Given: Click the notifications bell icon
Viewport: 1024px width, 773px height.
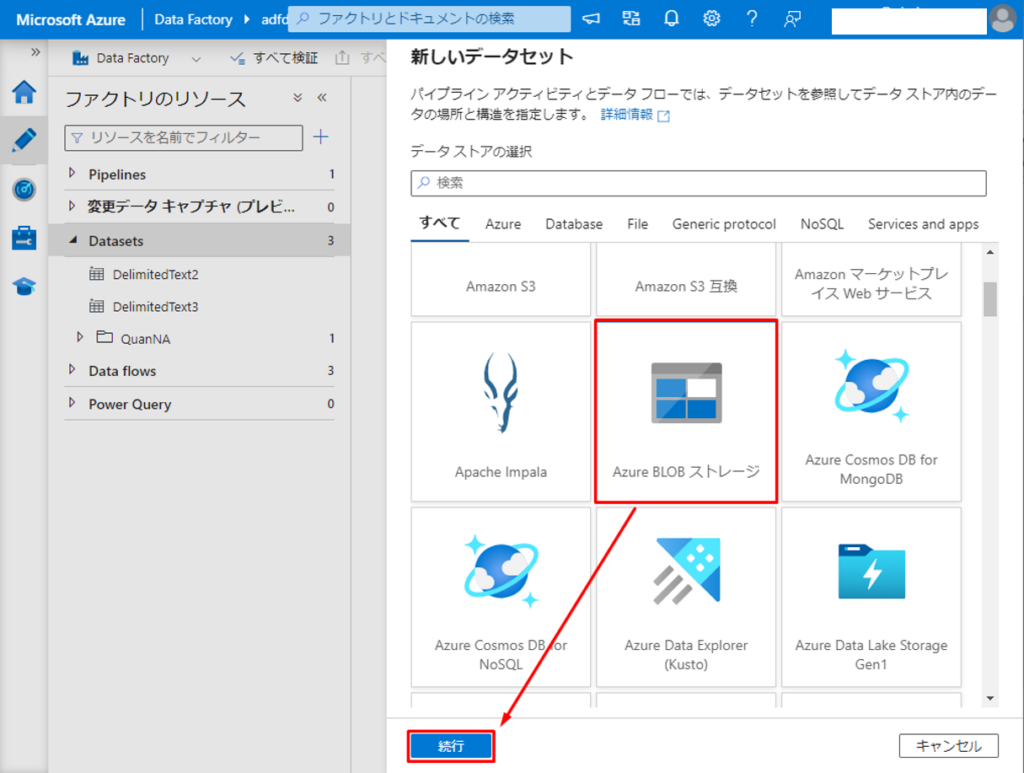Looking at the screenshot, I should click(671, 19).
